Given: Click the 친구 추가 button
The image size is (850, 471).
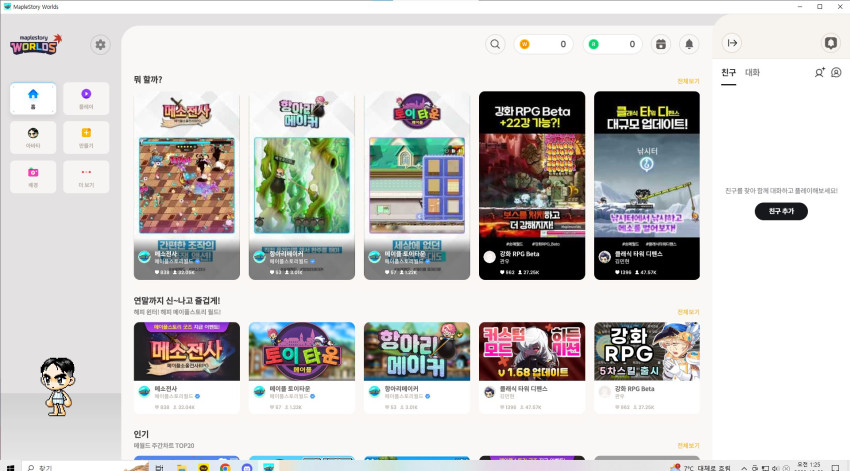Looking at the screenshot, I should click(x=781, y=211).
